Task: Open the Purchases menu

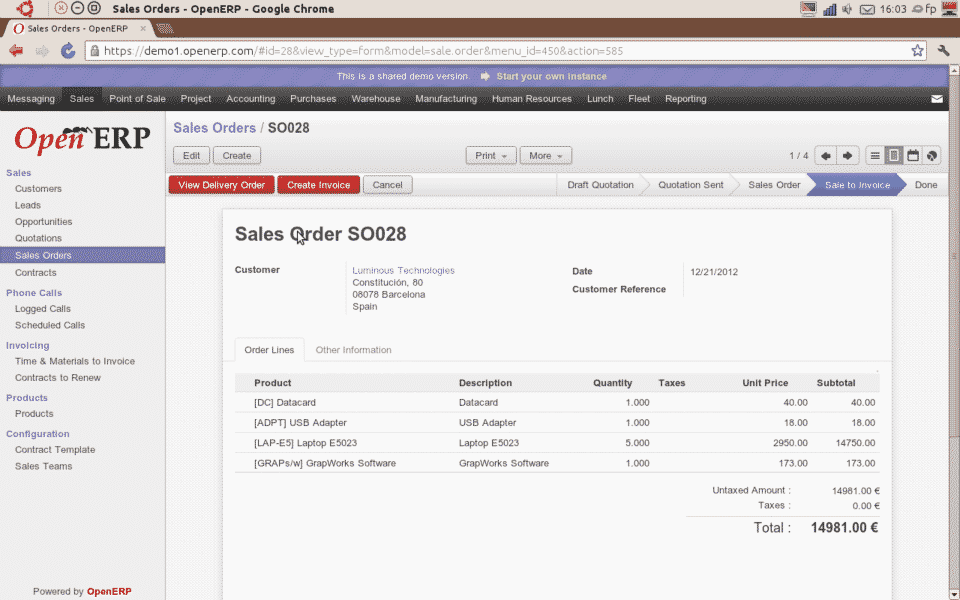Action: click(313, 99)
